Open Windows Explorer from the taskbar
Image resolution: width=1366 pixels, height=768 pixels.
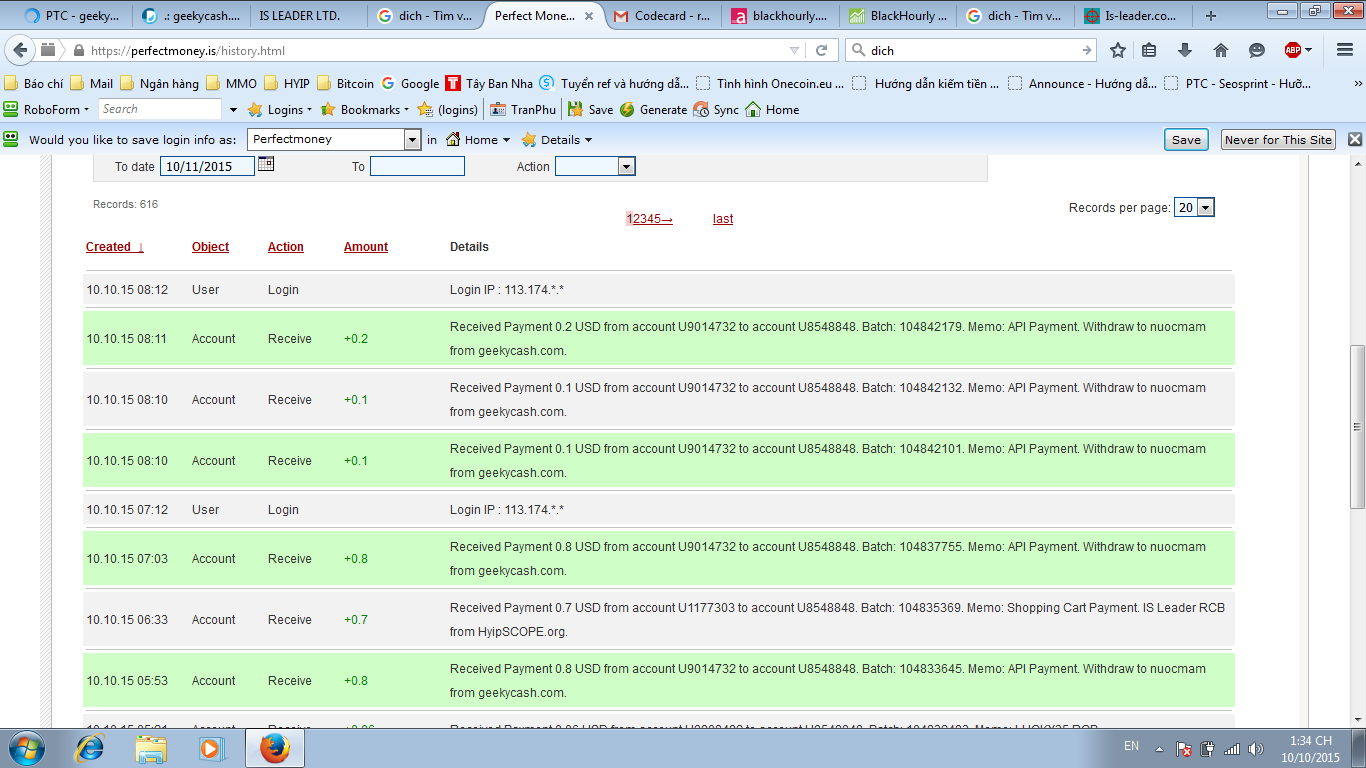151,748
